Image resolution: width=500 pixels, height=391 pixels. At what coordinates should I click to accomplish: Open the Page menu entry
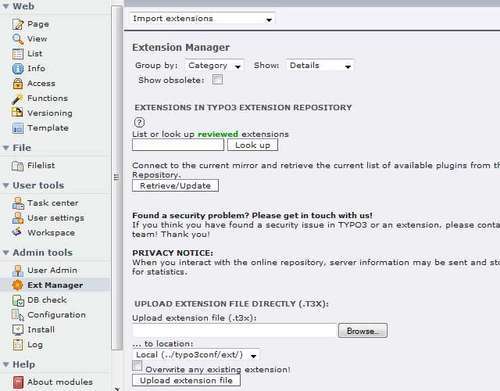pos(38,24)
